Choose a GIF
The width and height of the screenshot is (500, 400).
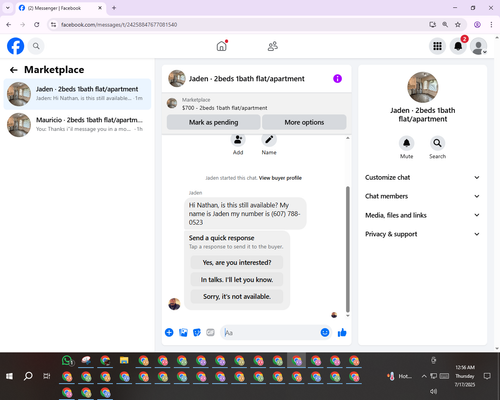point(210,332)
